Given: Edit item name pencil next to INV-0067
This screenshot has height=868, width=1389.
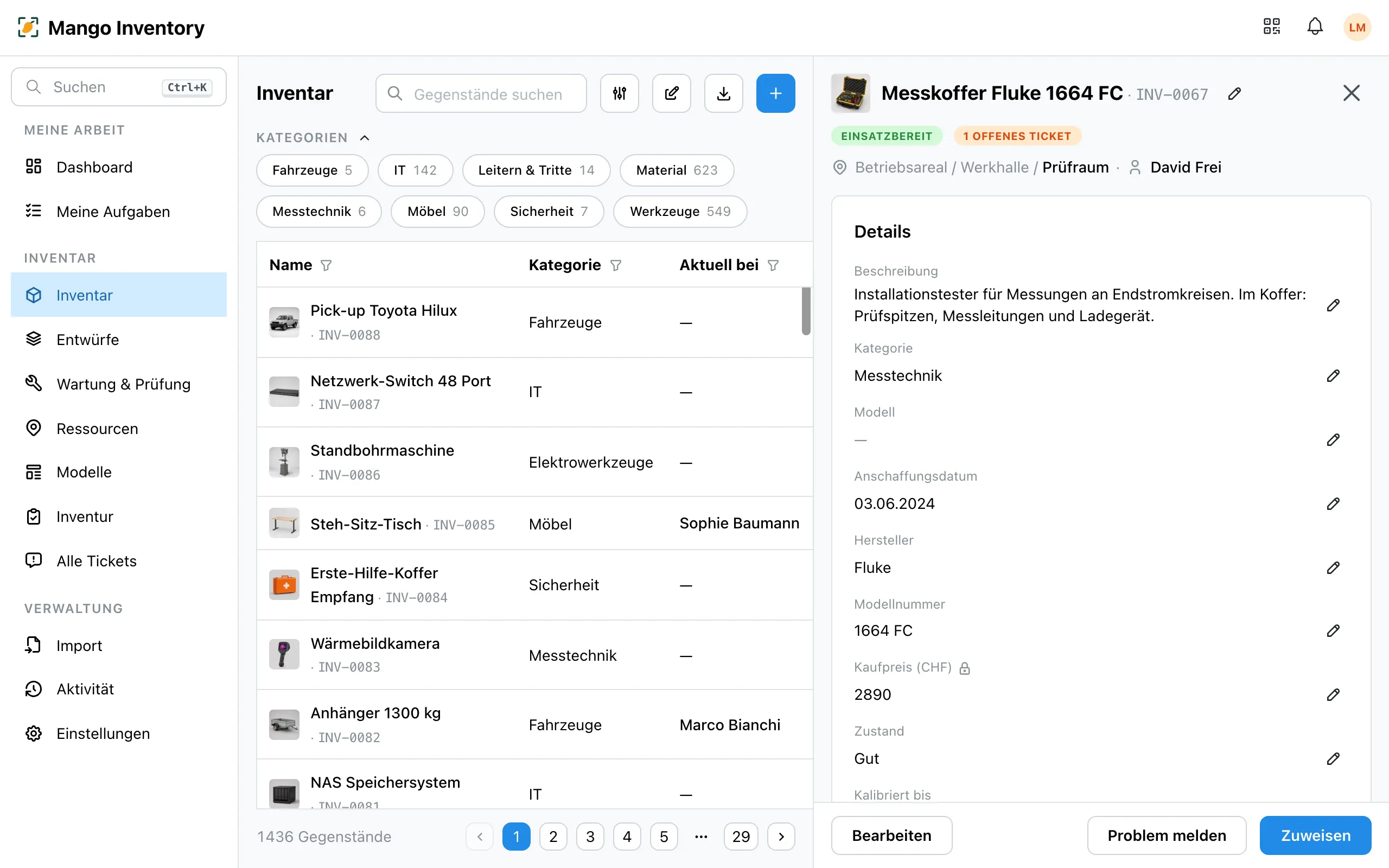Looking at the screenshot, I should coord(1234,93).
